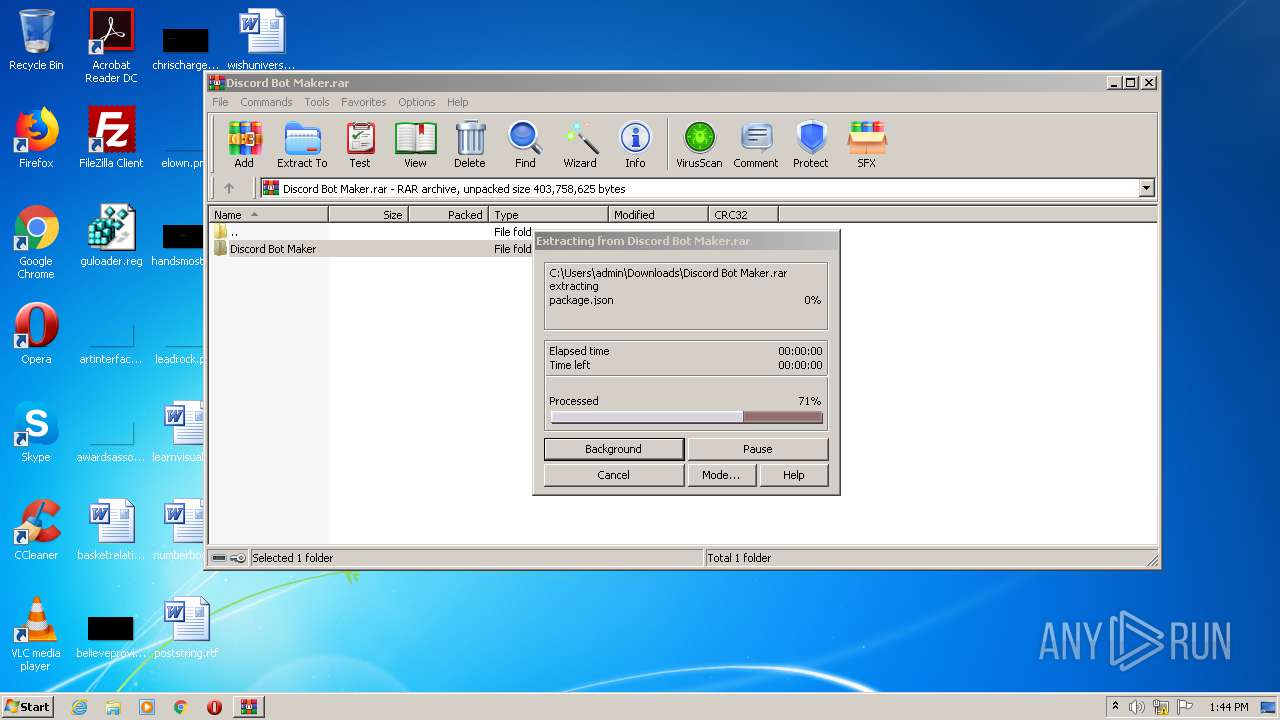Click the volume speaker tray icon

tap(1137, 707)
